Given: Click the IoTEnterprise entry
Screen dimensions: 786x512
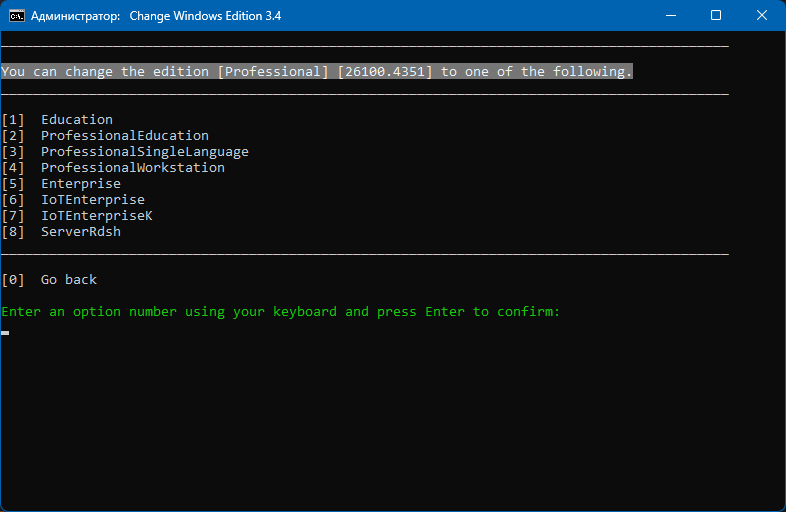Looking at the screenshot, I should 93,200.
